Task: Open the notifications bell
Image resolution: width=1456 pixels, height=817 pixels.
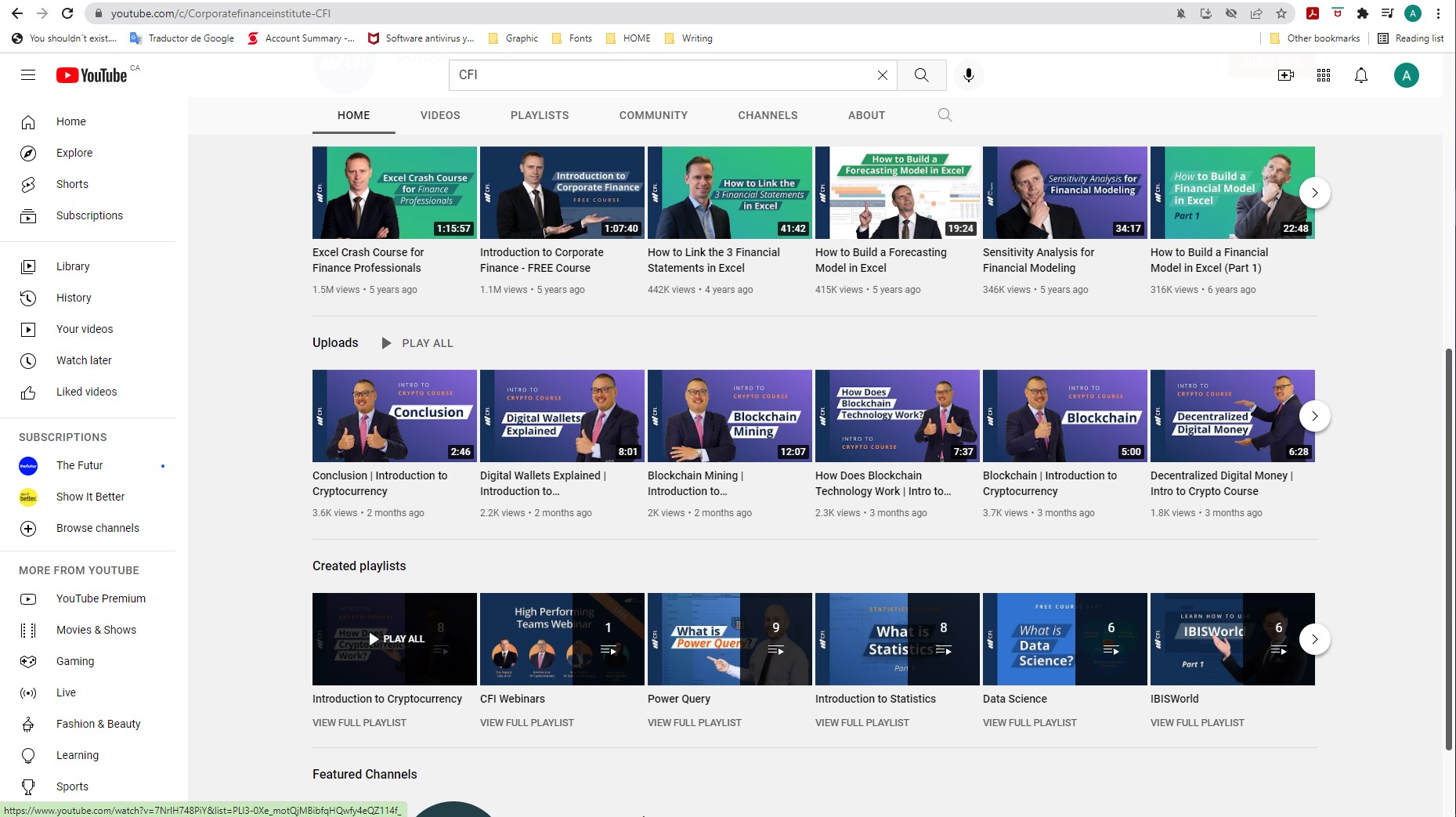Action: (1361, 75)
